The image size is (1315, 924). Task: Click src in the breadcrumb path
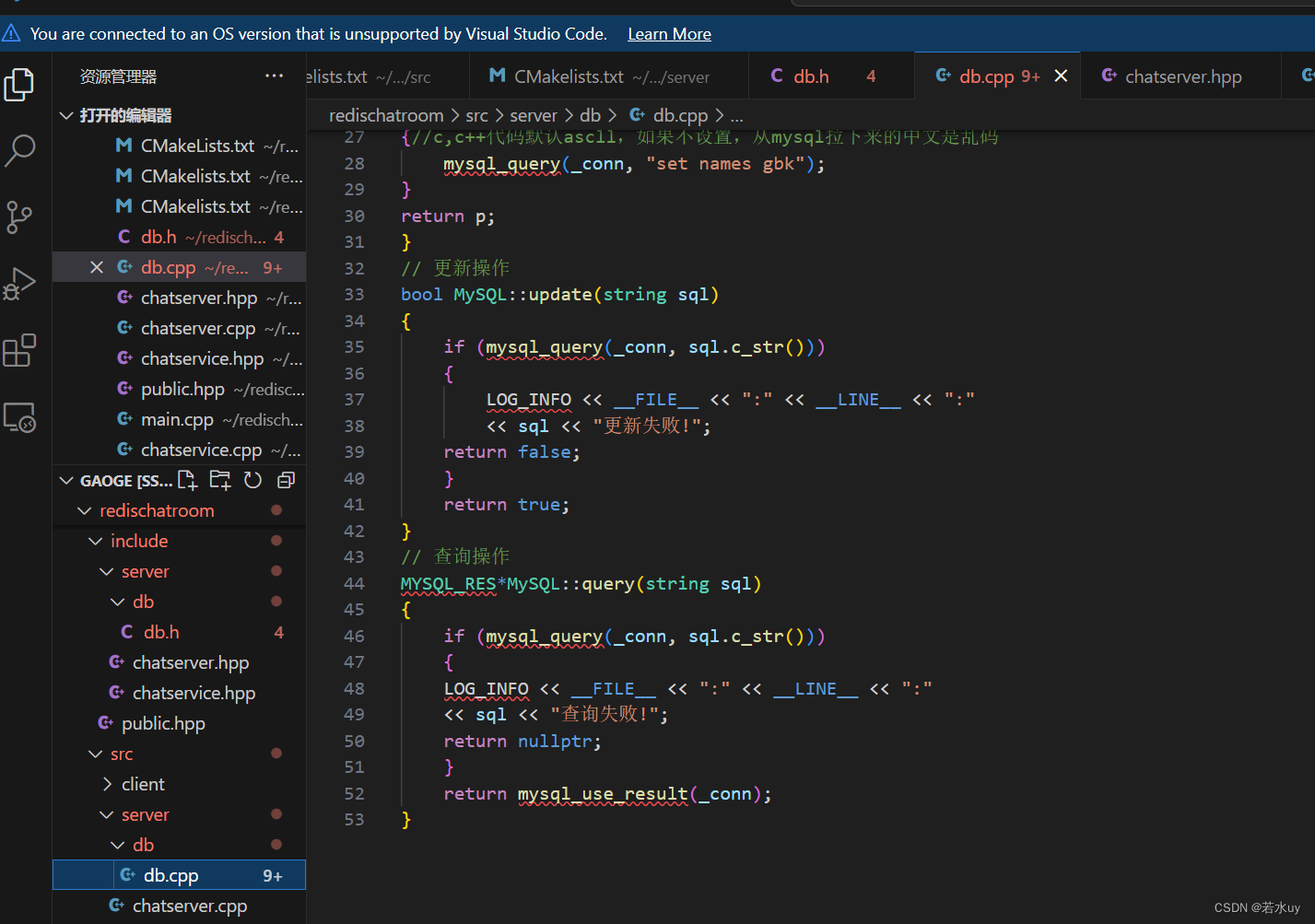(x=476, y=115)
